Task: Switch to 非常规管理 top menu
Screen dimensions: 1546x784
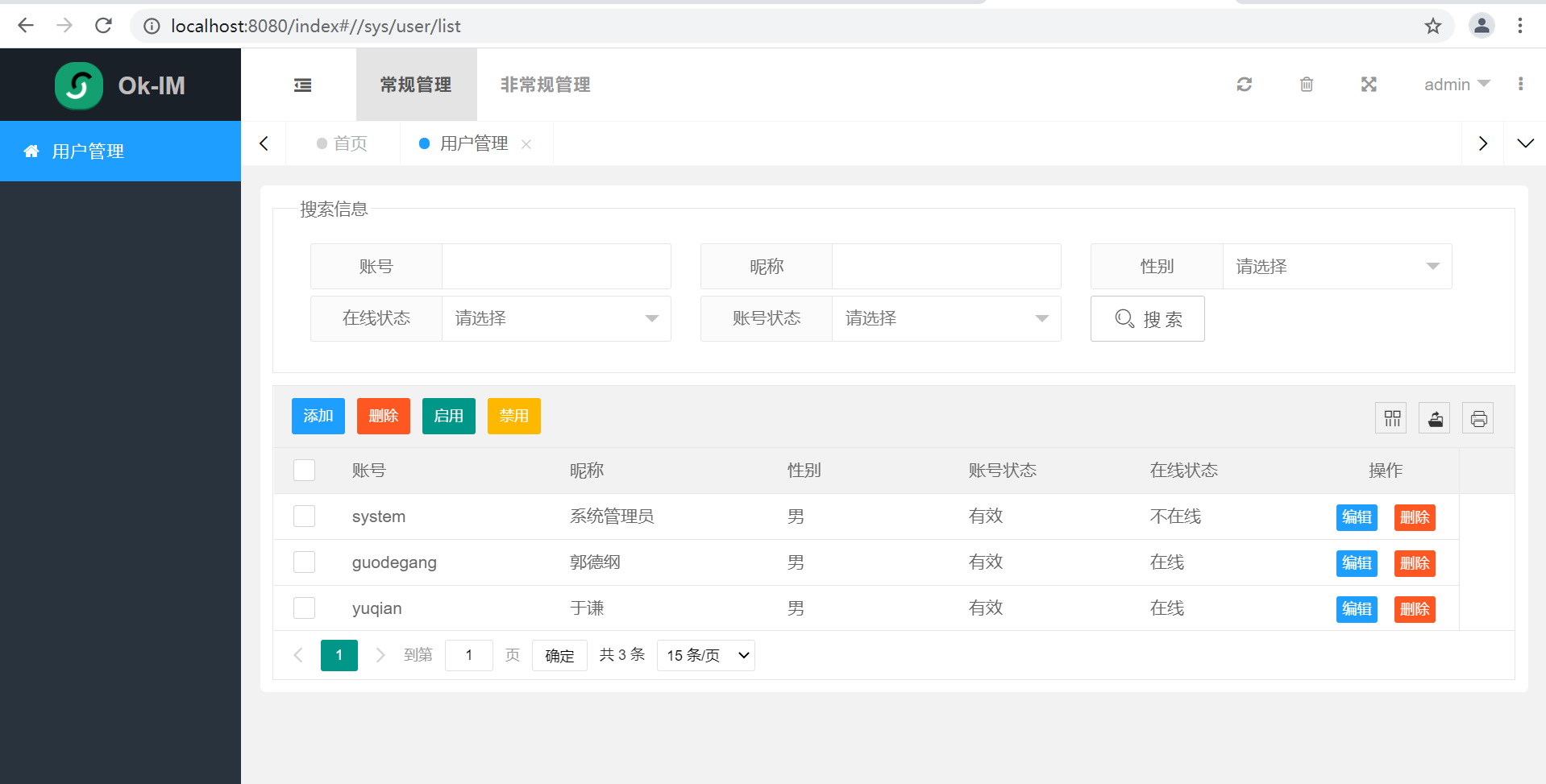Action: click(x=546, y=85)
